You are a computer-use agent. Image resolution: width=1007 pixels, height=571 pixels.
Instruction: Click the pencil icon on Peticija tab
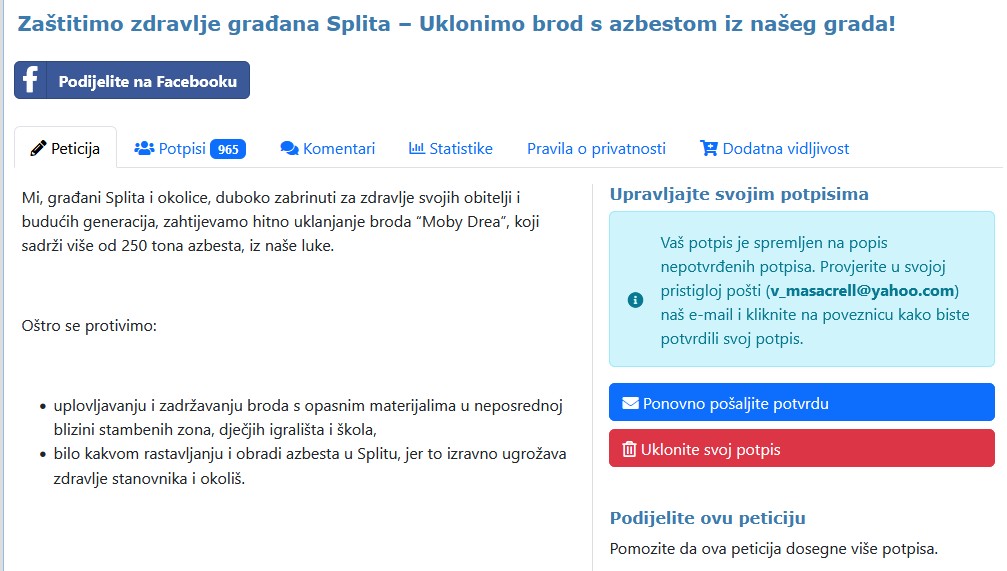click(38, 148)
